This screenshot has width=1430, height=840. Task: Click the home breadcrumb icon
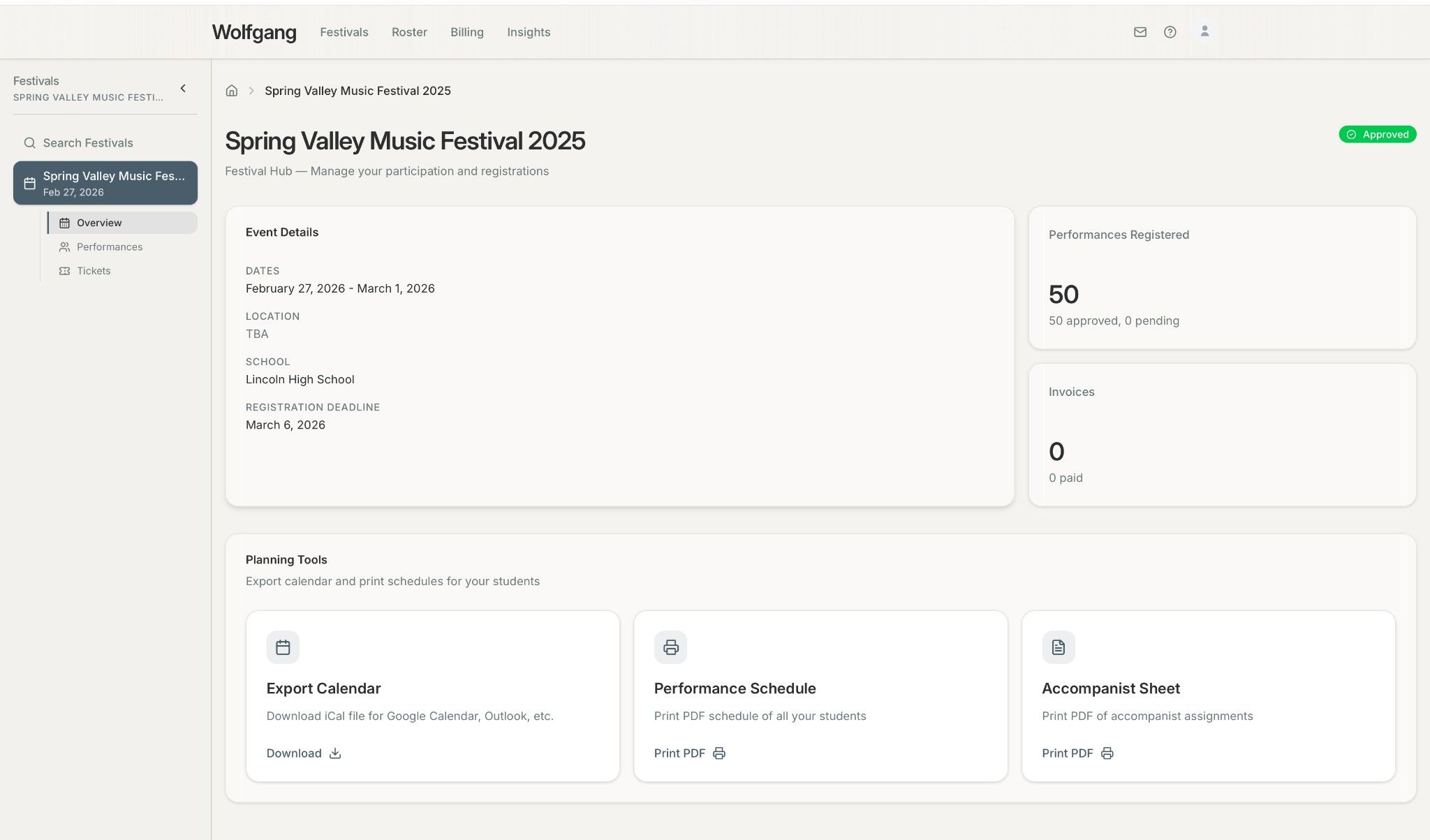pos(232,90)
